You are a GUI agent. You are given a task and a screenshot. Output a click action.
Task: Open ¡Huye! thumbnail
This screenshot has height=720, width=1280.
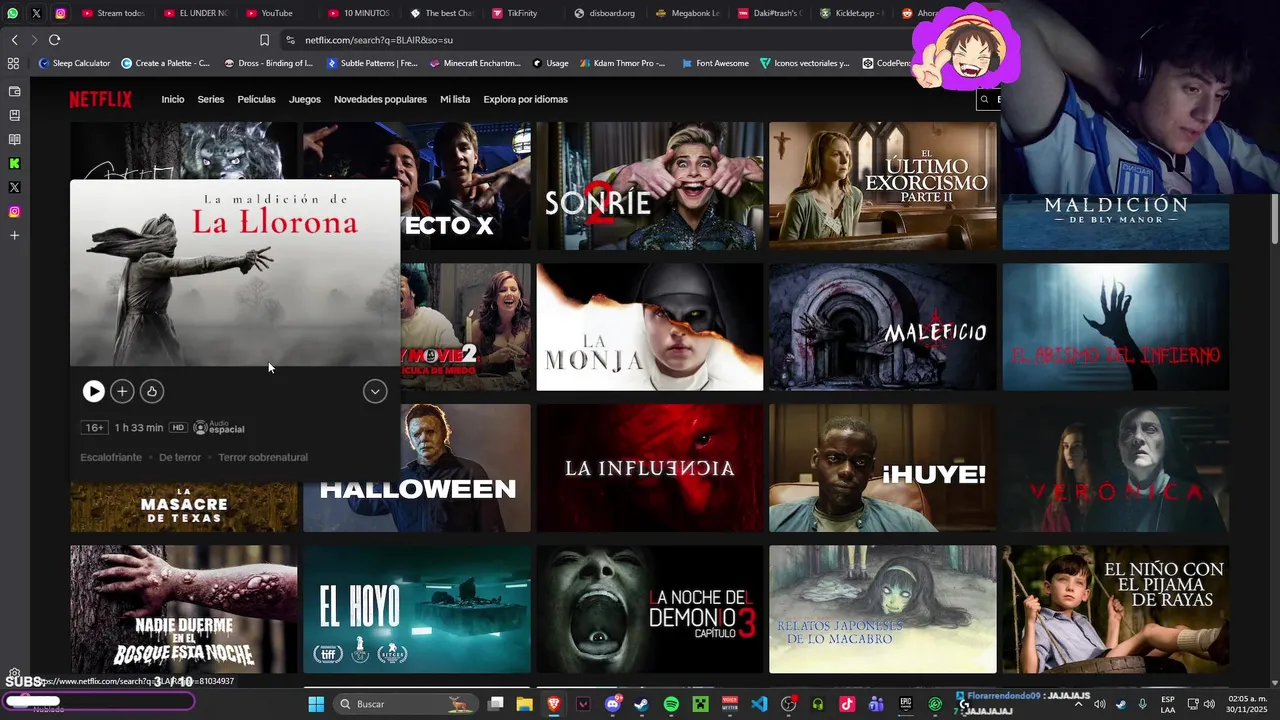[883, 468]
